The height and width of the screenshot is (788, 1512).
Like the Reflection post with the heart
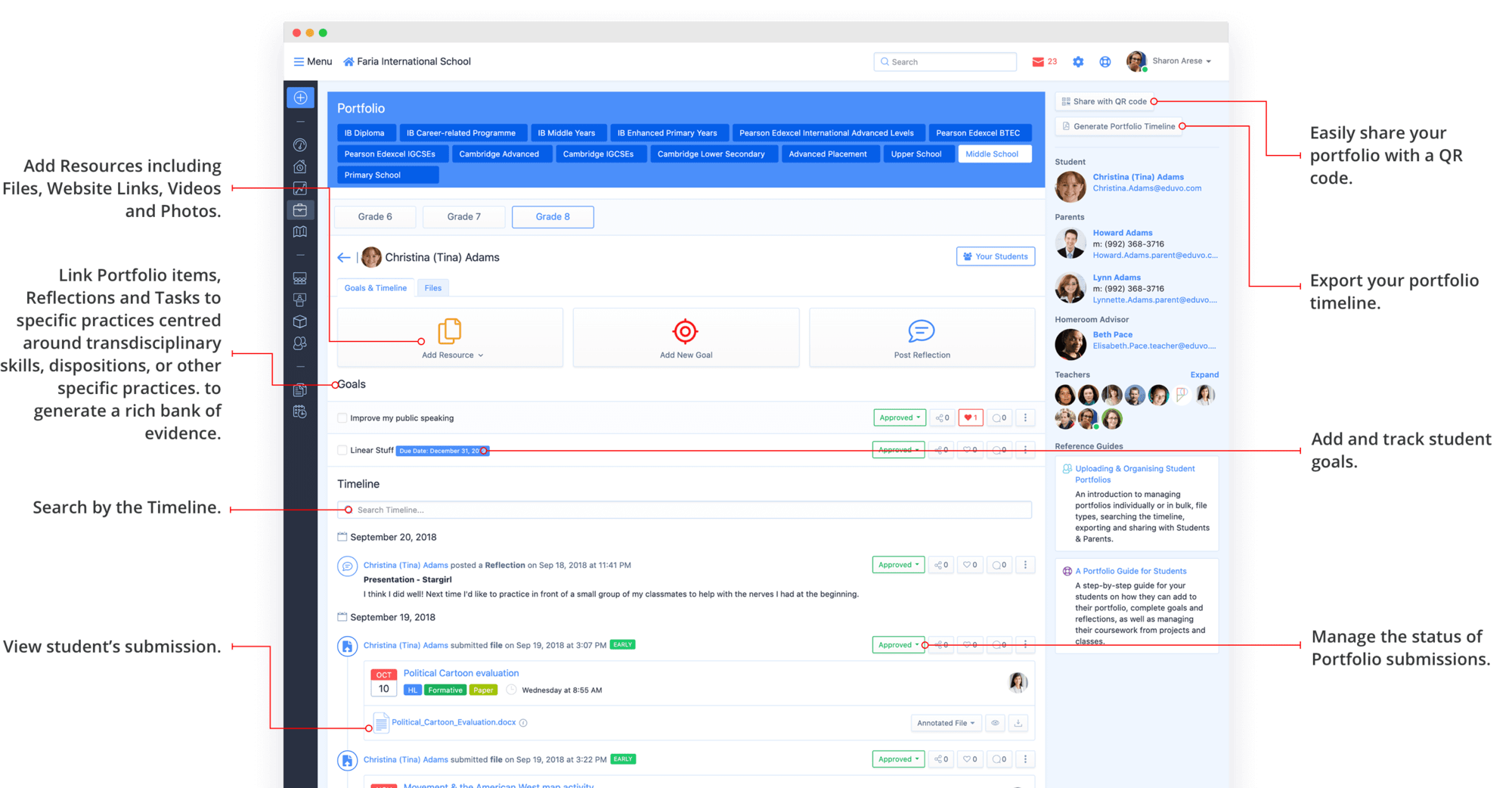pos(971,565)
